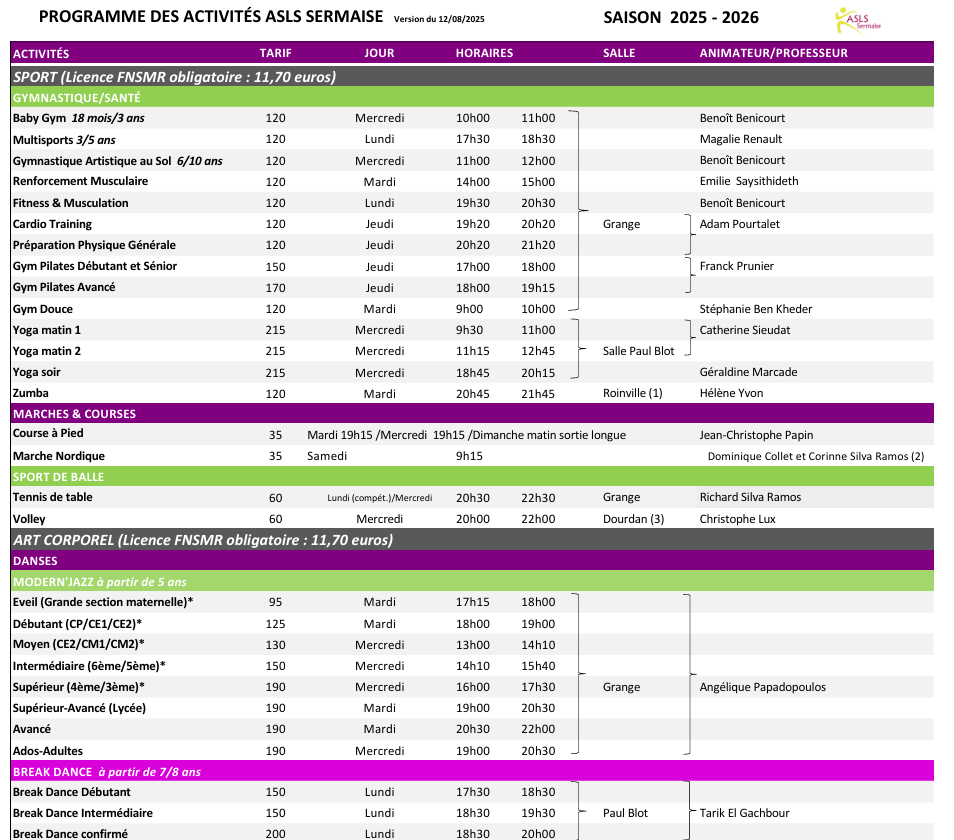The height and width of the screenshot is (840, 954).
Task: Select the 'HORAIRES' column header
Action: pyautogui.click(x=484, y=53)
